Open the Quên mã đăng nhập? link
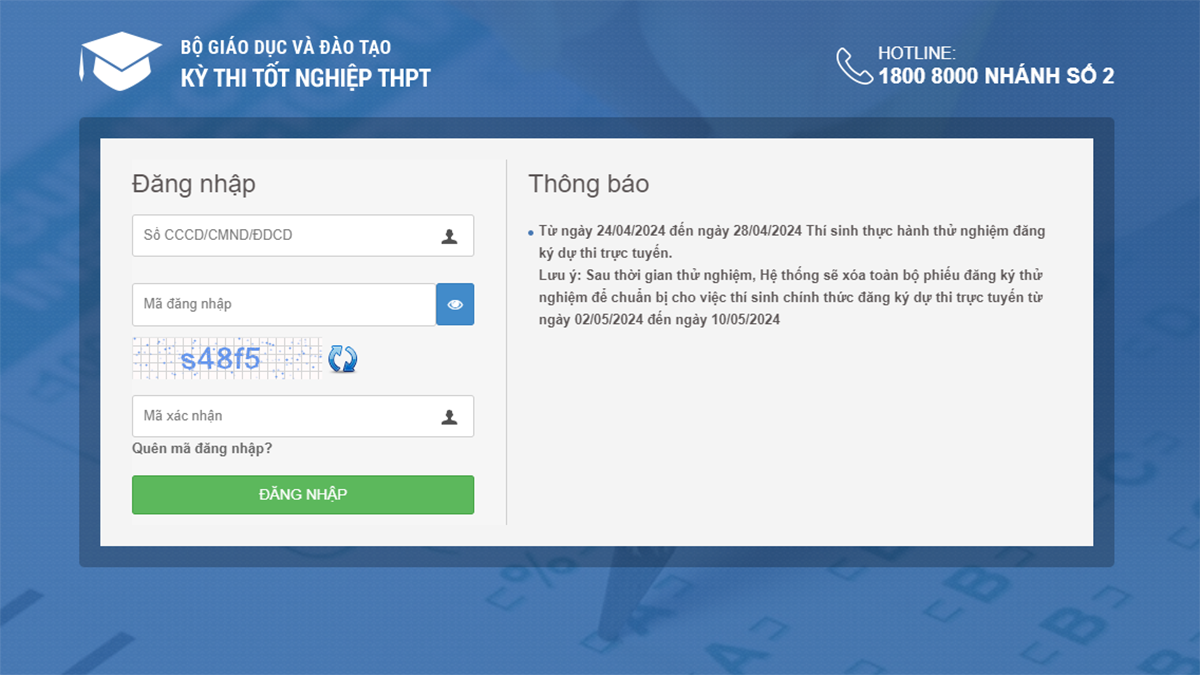 [x=202, y=449]
